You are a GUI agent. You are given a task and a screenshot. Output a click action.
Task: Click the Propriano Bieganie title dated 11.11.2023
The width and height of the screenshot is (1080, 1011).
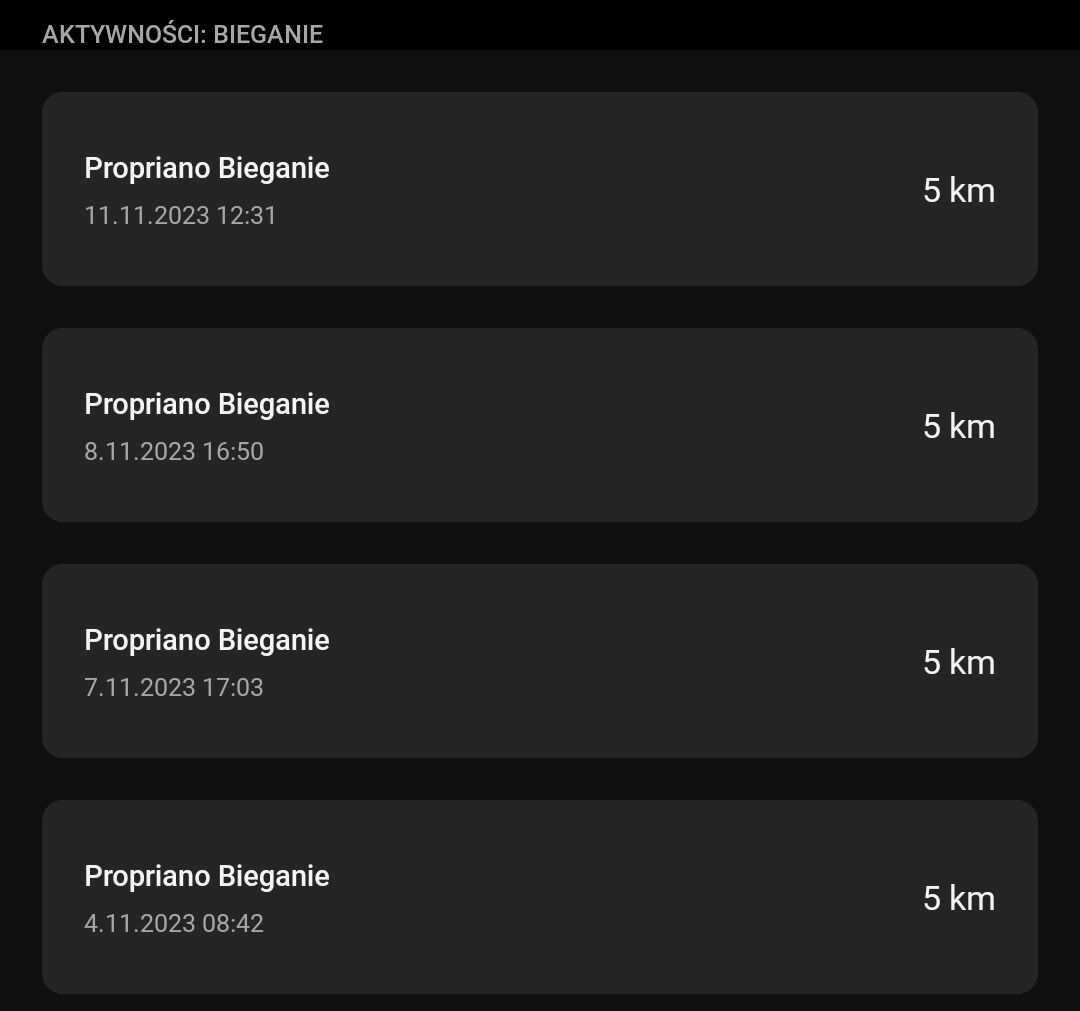[207, 168]
